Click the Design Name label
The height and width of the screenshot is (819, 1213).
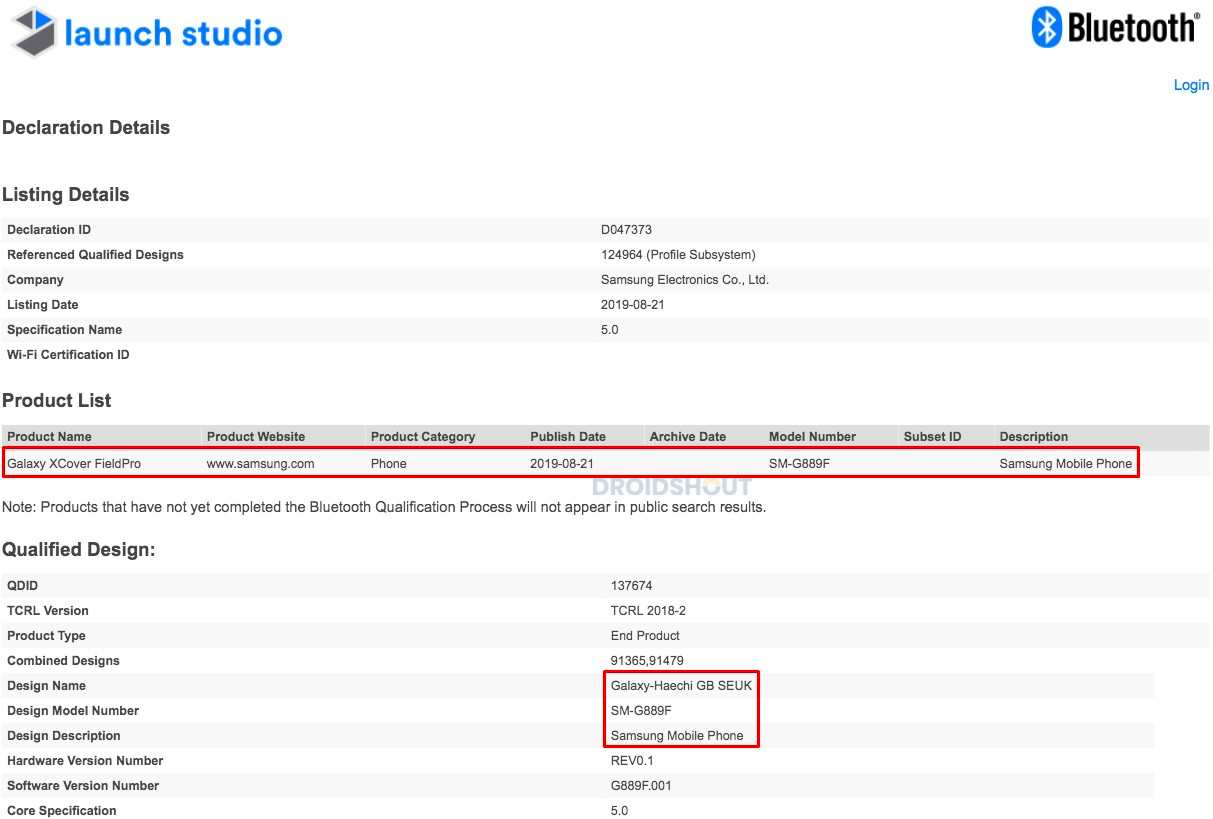coord(46,686)
